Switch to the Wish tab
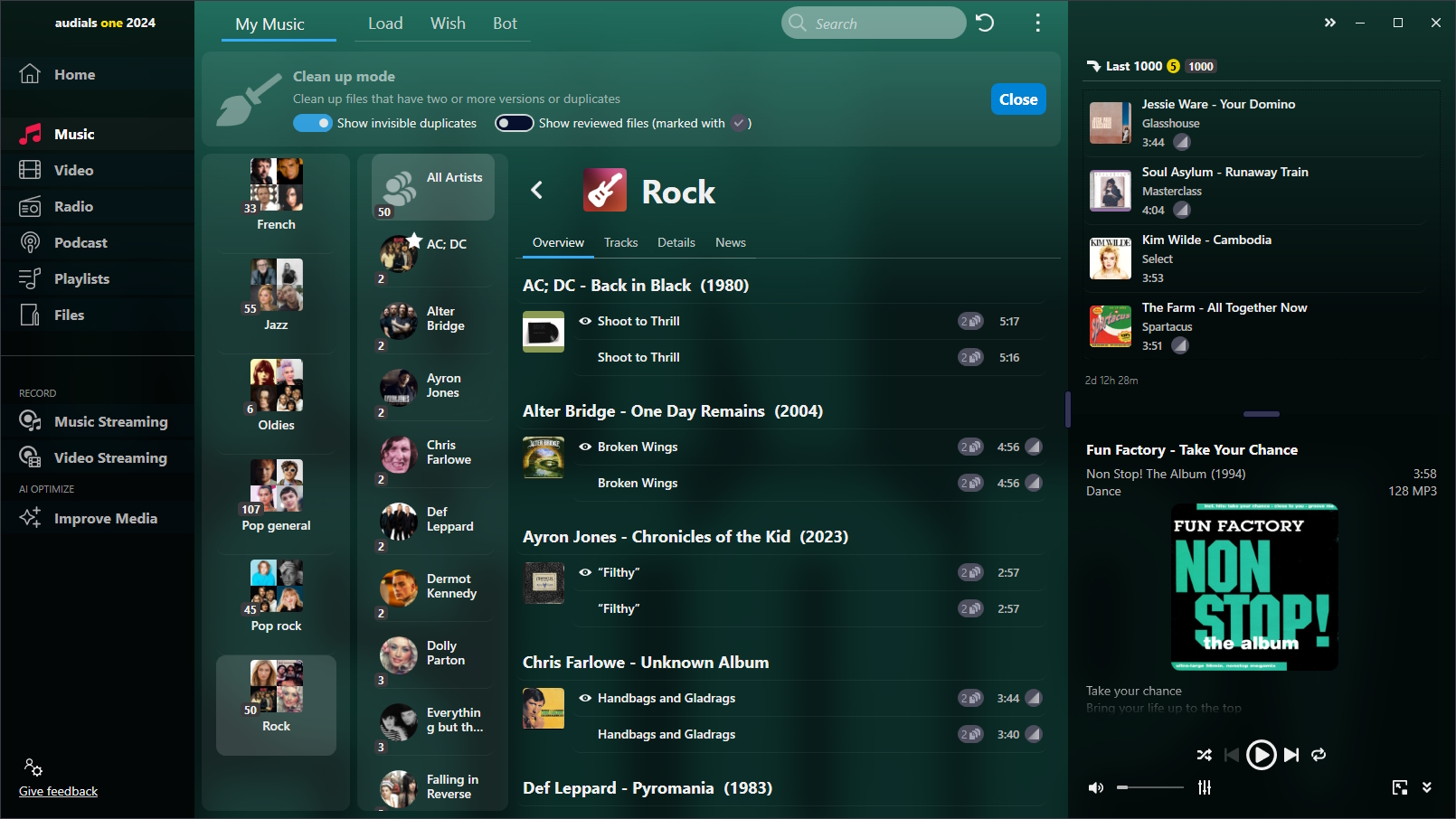Image resolution: width=1456 pixels, height=819 pixels. pyautogui.click(x=448, y=24)
